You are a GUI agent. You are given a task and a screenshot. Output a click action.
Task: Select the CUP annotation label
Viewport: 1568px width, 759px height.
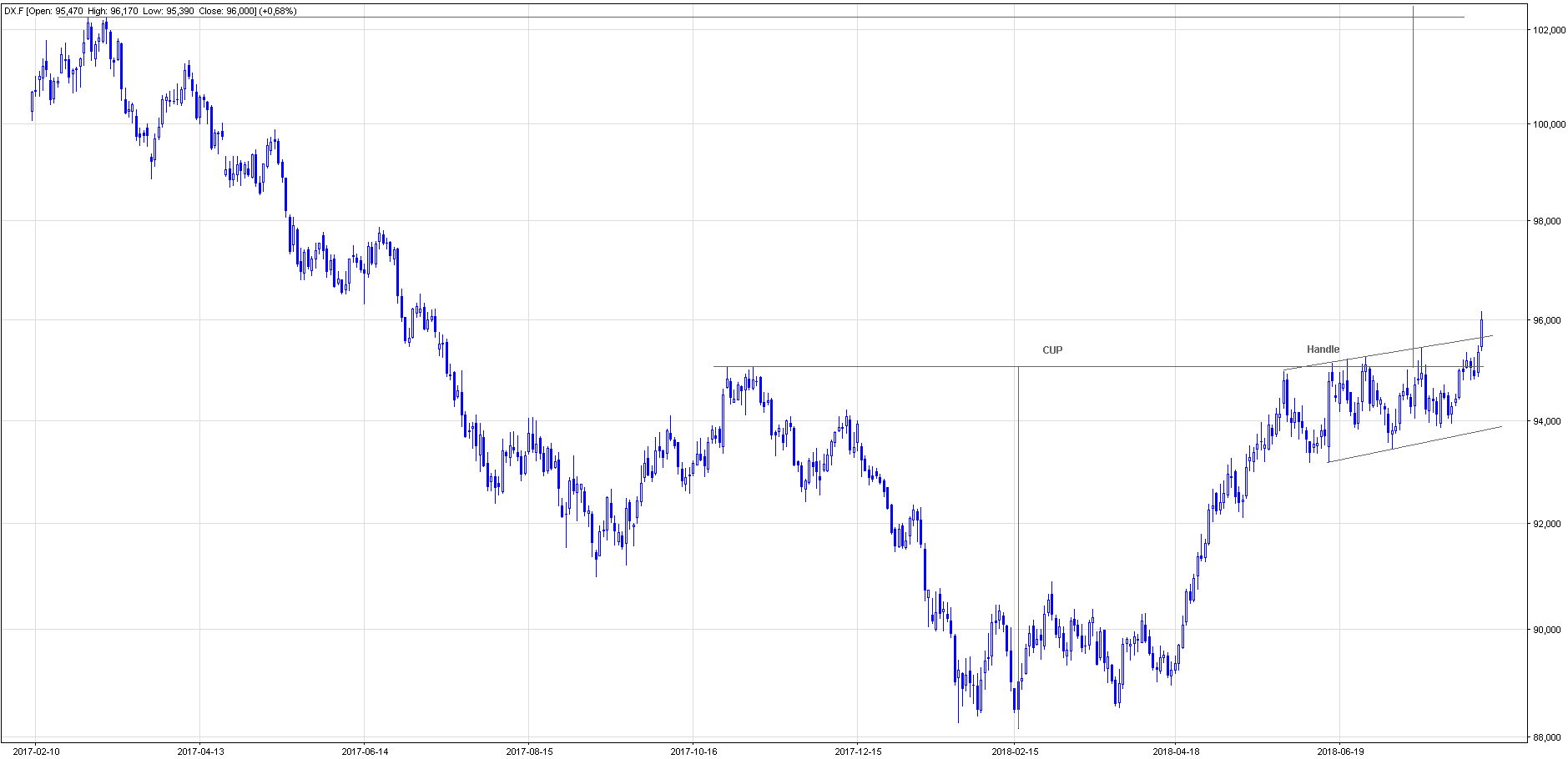pos(1052,350)
